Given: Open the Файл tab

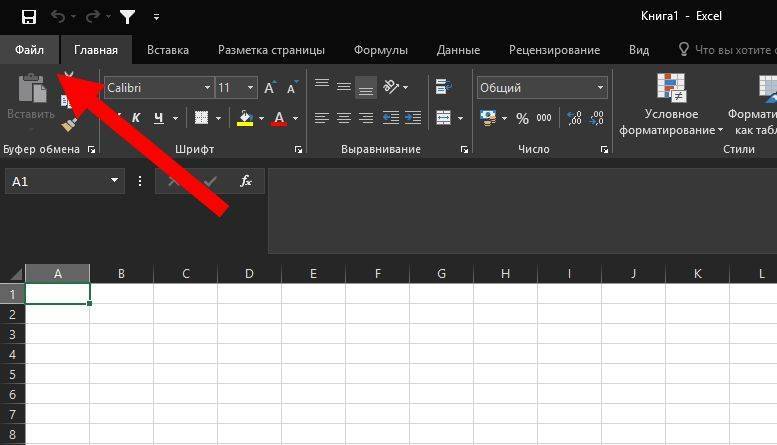Looking at the screenshot, I should coord(29,50).
